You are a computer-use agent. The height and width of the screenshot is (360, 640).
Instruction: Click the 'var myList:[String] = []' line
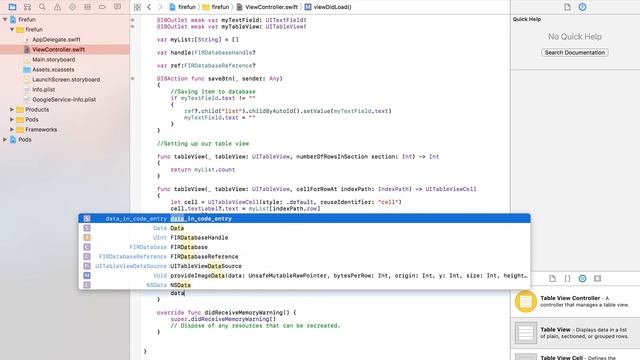[198, 40]
